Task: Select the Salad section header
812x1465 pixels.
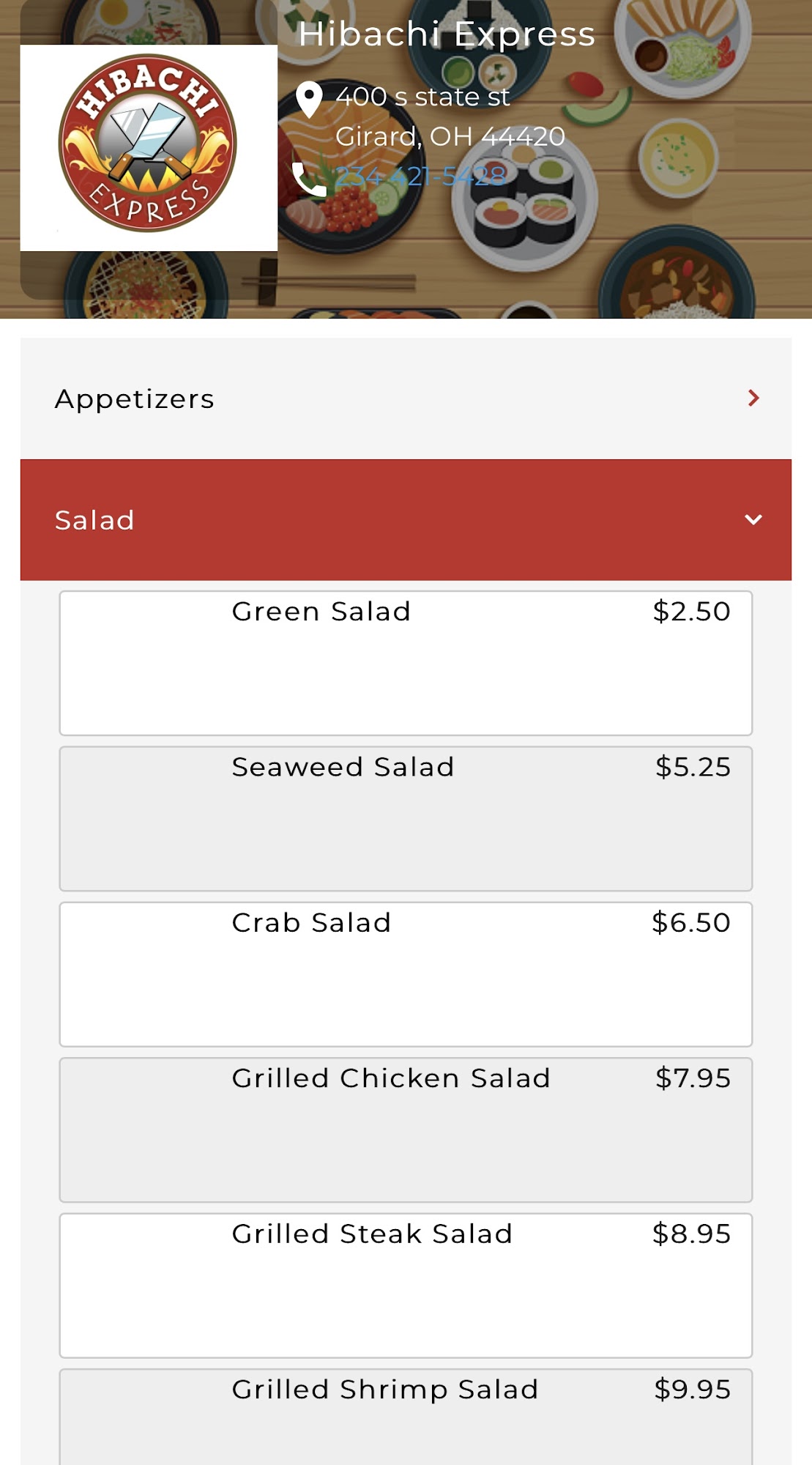Action: point(95,521)
